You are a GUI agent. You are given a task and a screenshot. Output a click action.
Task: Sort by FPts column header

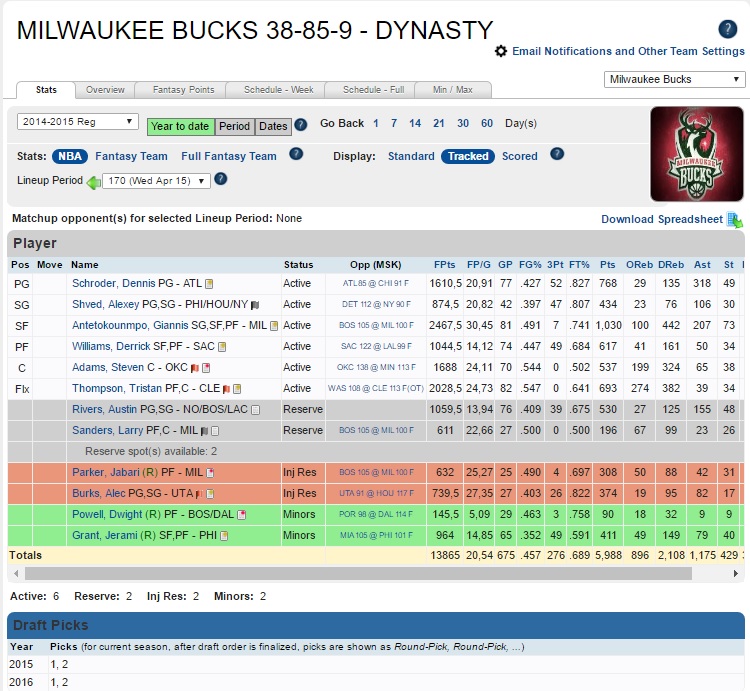[444, 265]
